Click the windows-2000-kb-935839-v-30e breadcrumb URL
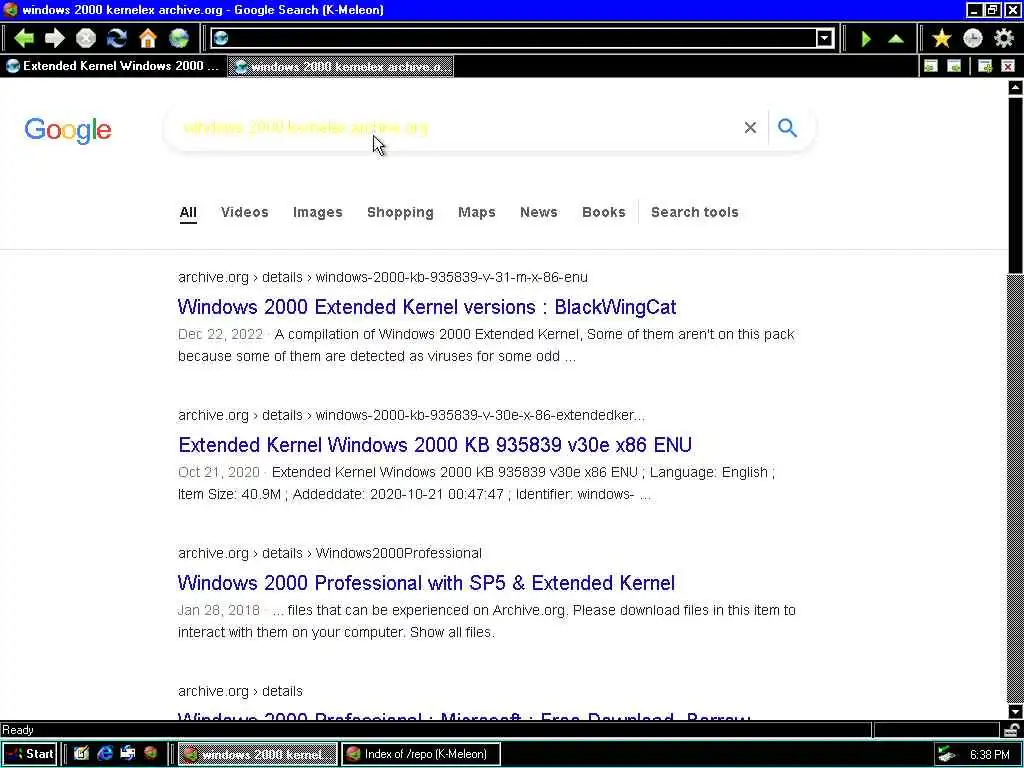The height and width of the screenshot is (768, 1024). [x=480, y=415]
